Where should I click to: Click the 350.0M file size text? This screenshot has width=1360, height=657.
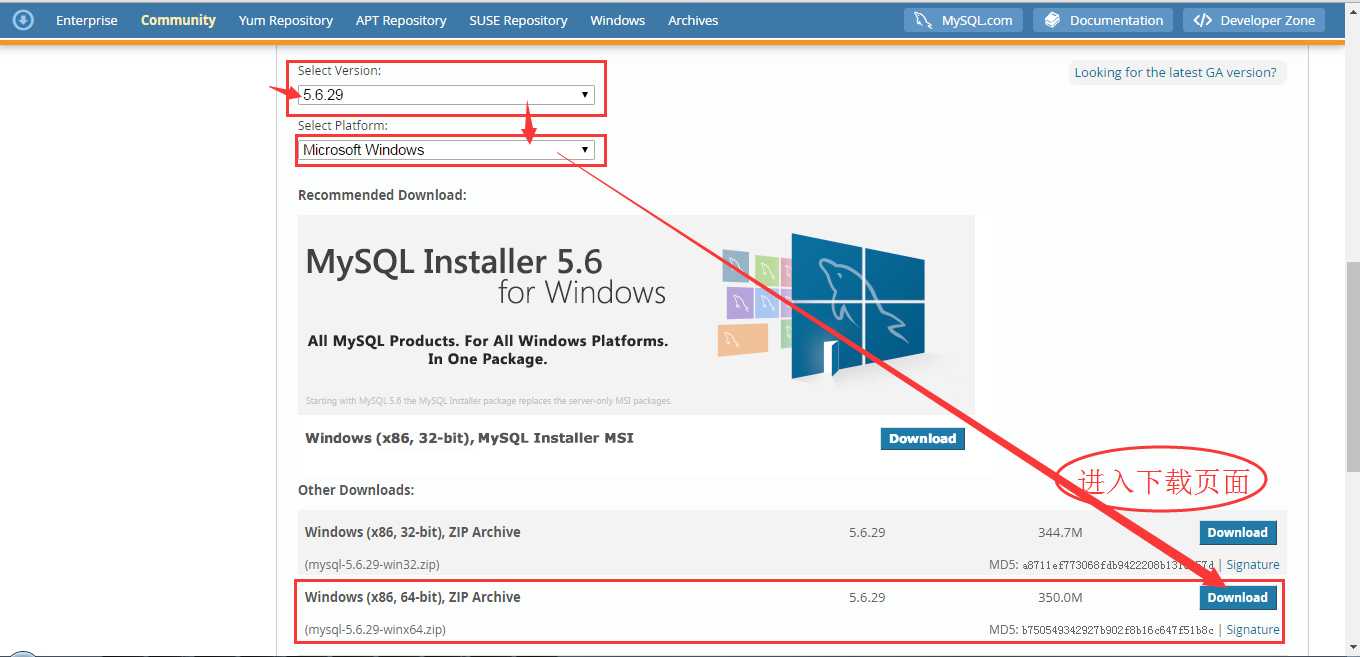pos(1060,597)
